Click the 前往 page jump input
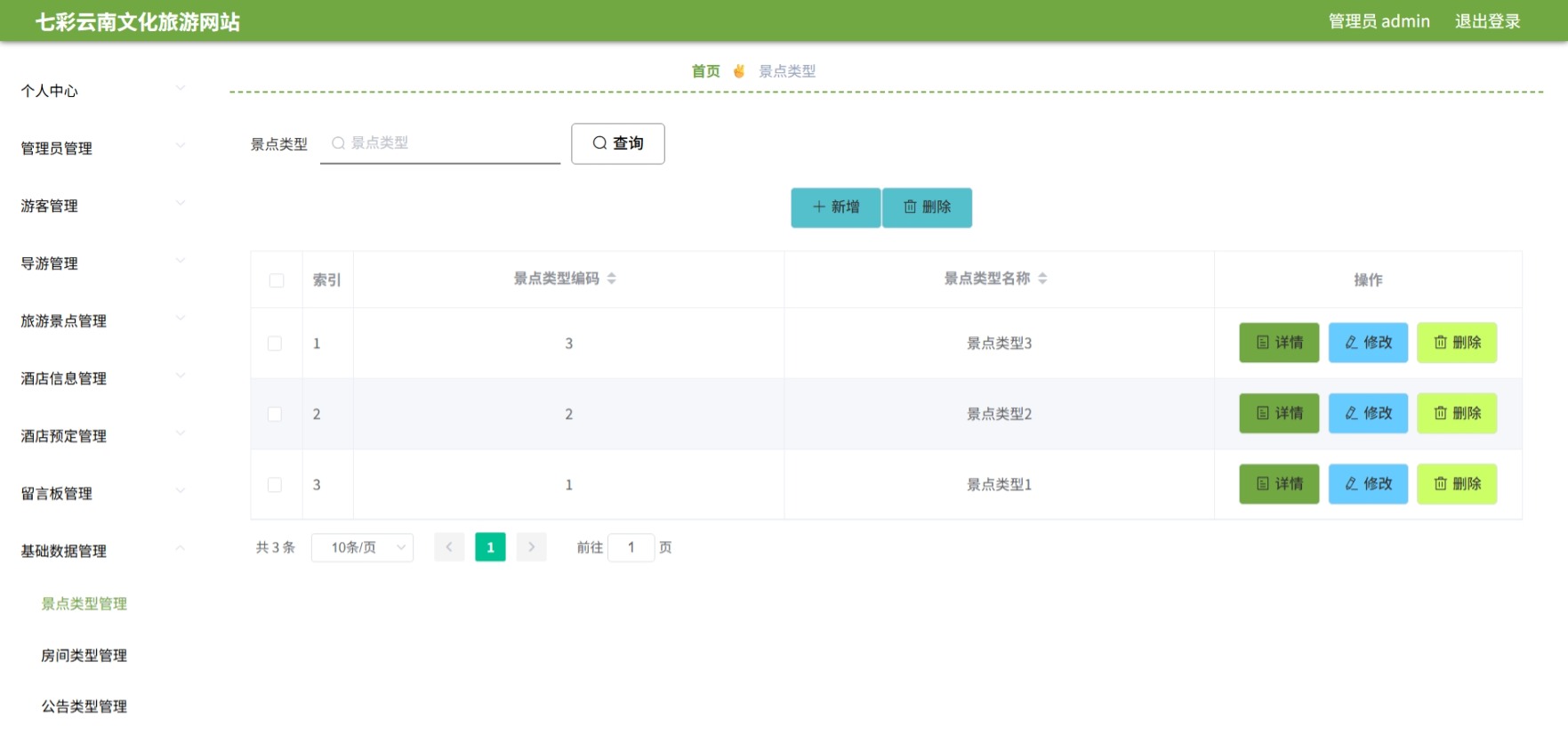The image size is (1568, 751). click(631, 547)
